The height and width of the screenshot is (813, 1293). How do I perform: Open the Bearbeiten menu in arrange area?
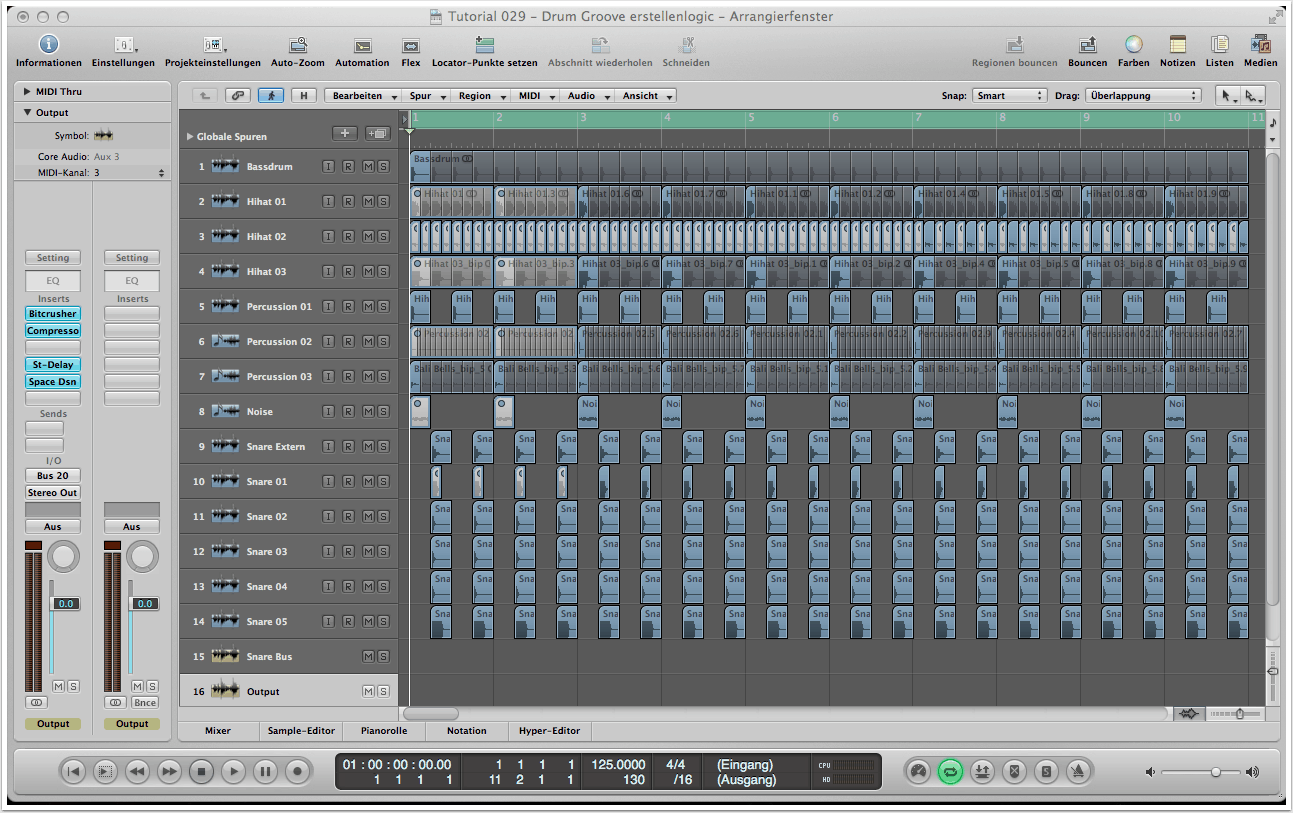point(363,96)
